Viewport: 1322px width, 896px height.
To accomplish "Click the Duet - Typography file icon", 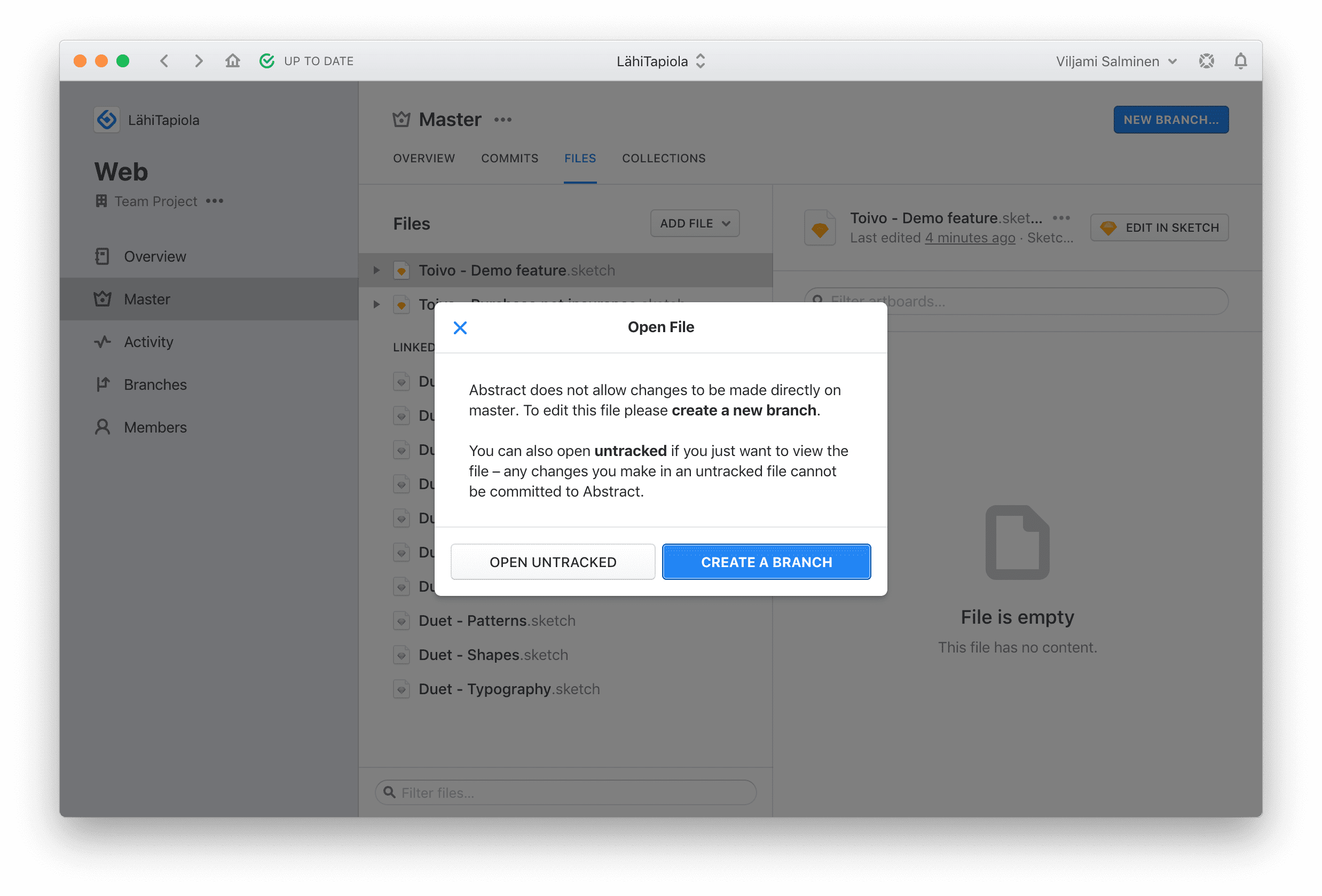I will tap(401, 689).
